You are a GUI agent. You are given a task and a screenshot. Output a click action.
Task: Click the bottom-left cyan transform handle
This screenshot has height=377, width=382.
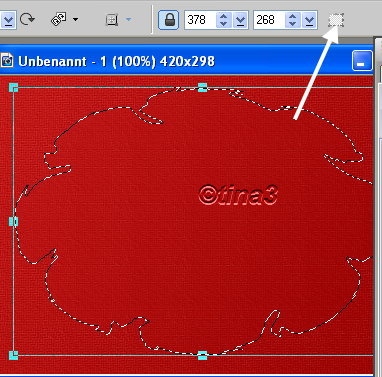[13, 355]
